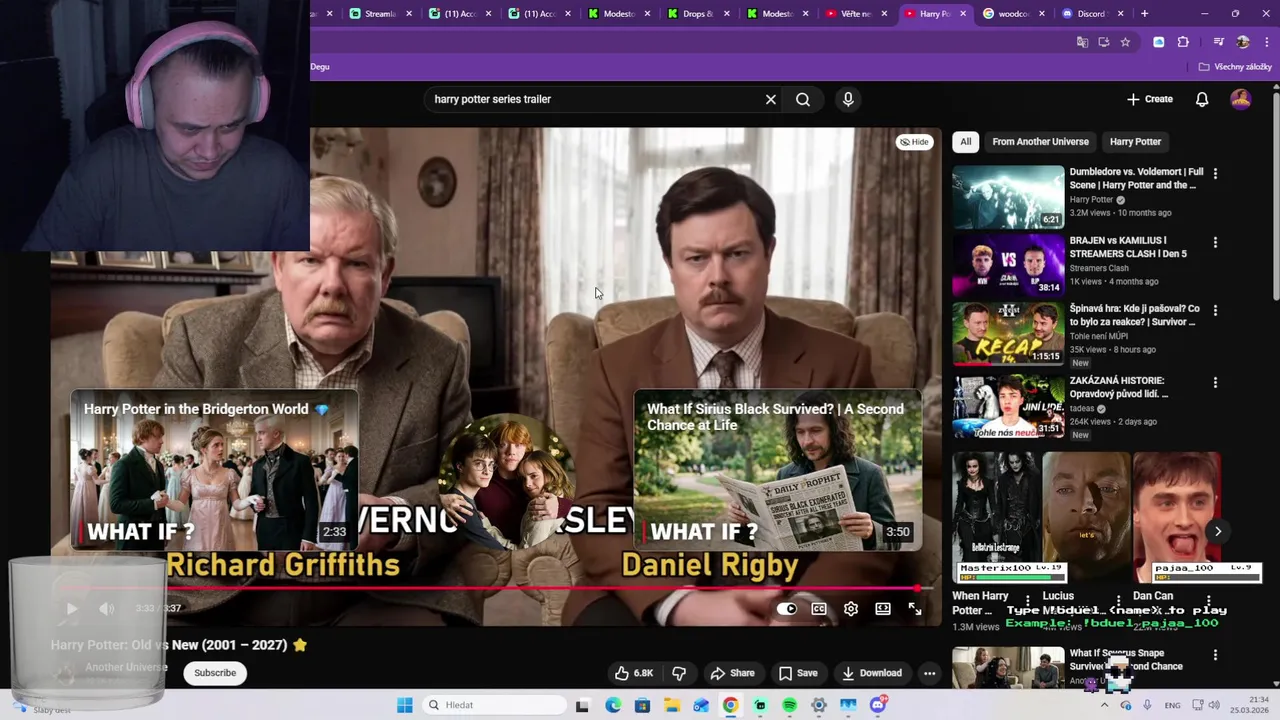
Task: Enter fullscreen mode in player
Action: [915, 608]
